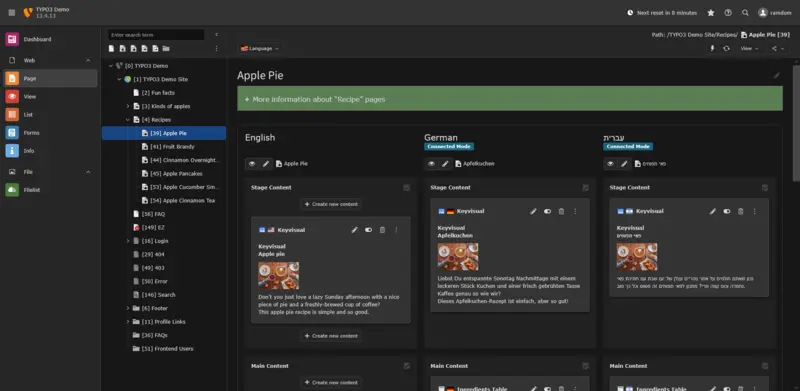Expand the [3] Kinds of apples node
Viewport: 800px width, 391px height.
128,106
